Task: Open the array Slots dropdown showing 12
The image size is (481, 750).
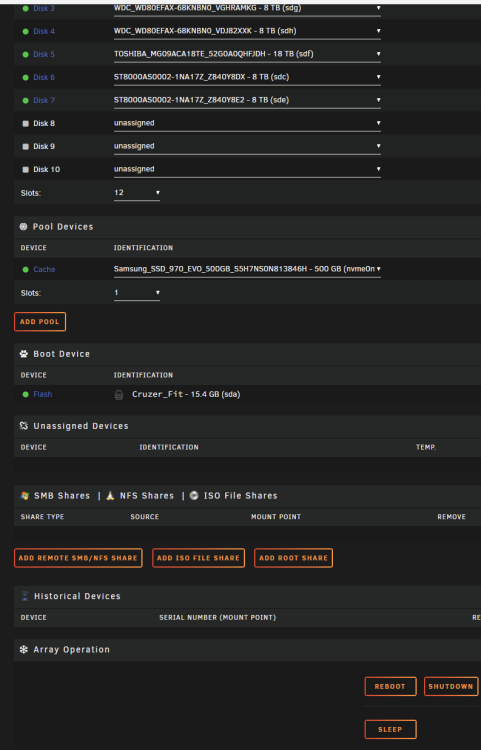Action: 137,193
